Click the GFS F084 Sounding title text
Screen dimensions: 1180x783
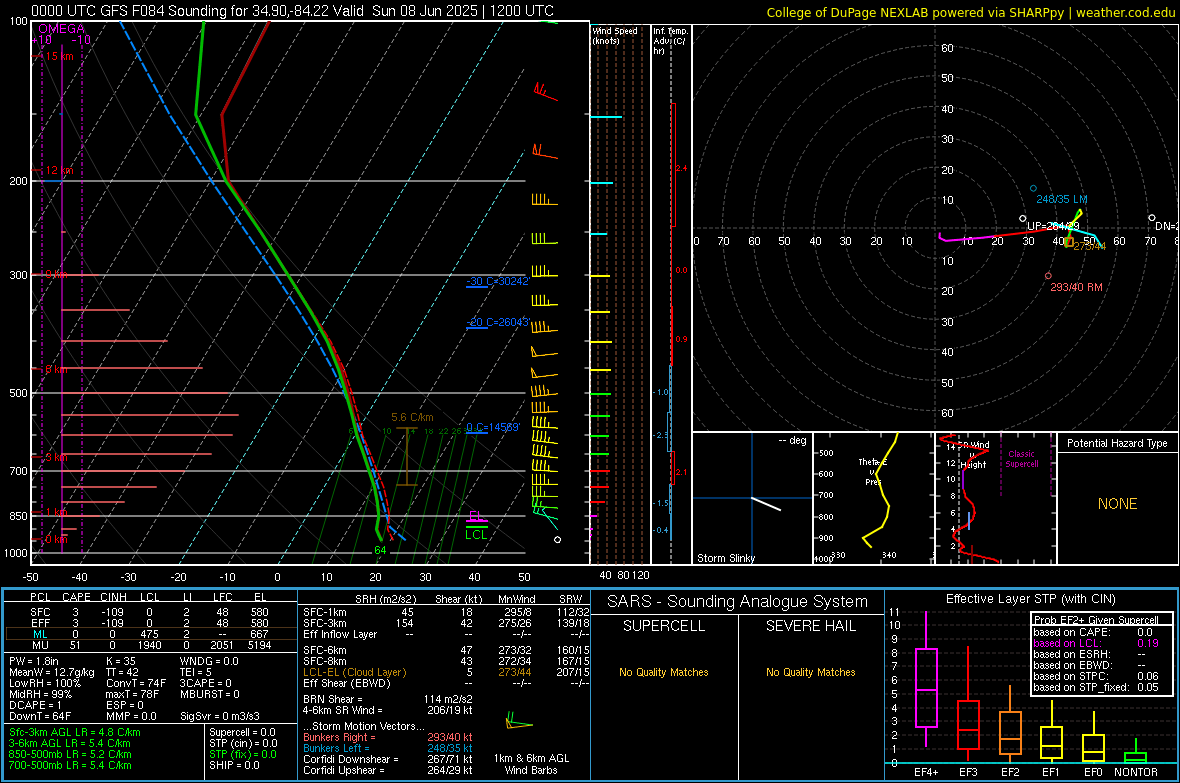click(x=292, y=11)
